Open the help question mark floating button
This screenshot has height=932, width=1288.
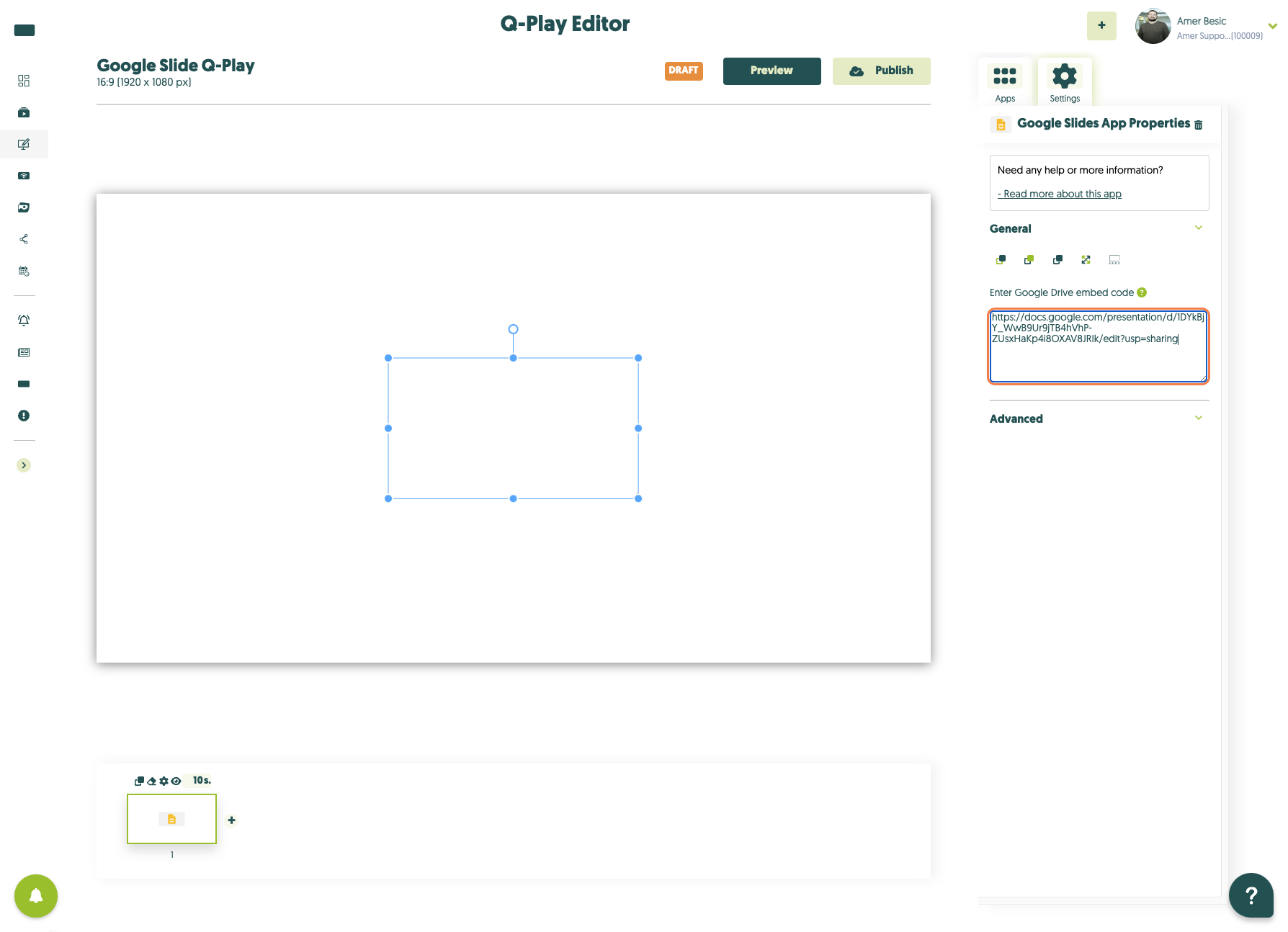1251,895
